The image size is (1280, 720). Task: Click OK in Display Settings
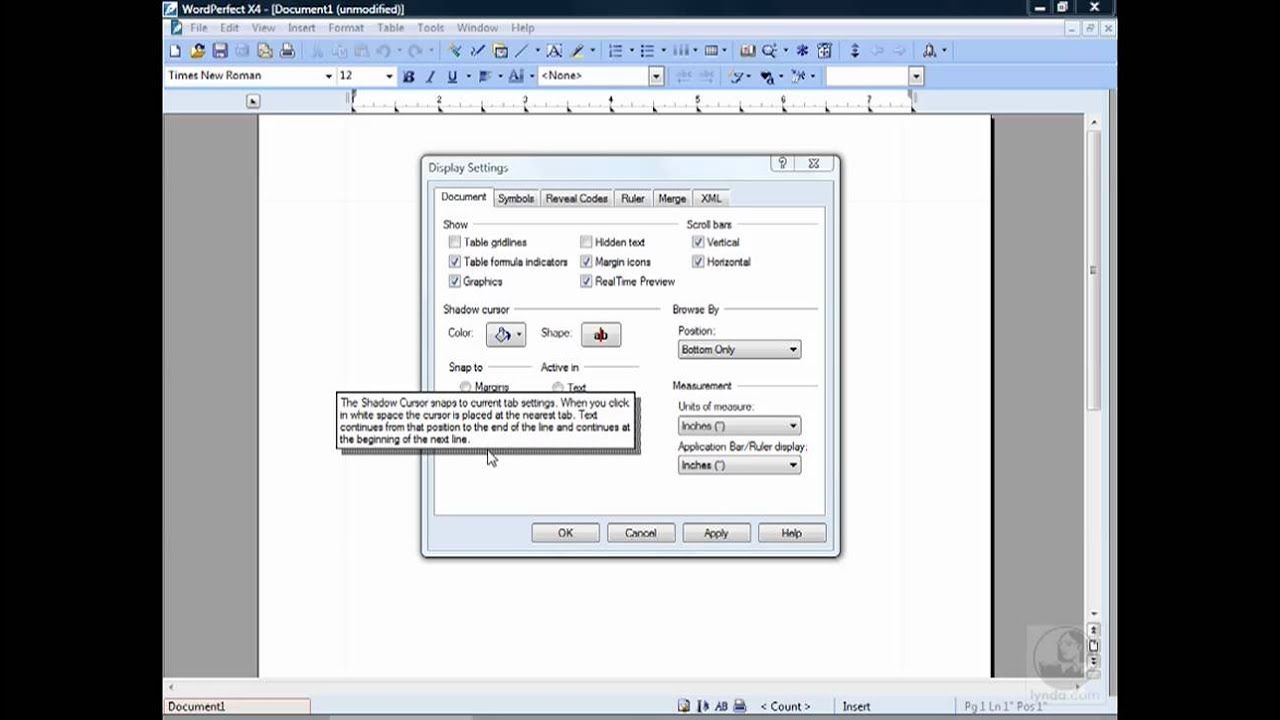tap(565, 533)
